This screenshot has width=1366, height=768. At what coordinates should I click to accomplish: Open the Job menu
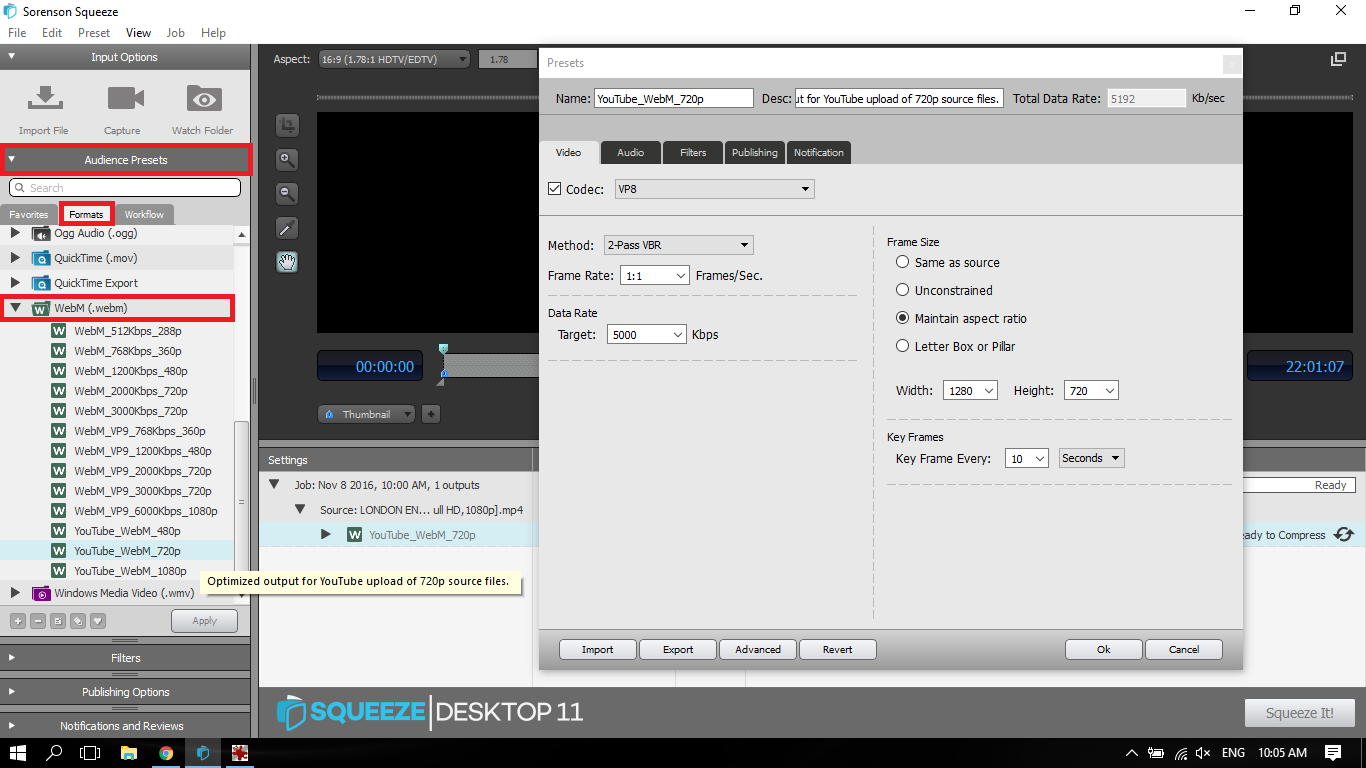click(x=175, y=33)
